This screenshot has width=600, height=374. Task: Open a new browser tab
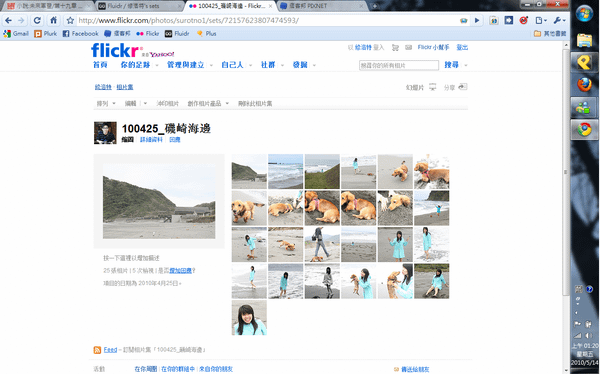click(375, 6)
